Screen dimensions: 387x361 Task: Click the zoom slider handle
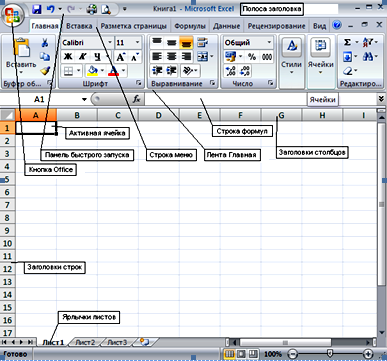click(330, 353)
